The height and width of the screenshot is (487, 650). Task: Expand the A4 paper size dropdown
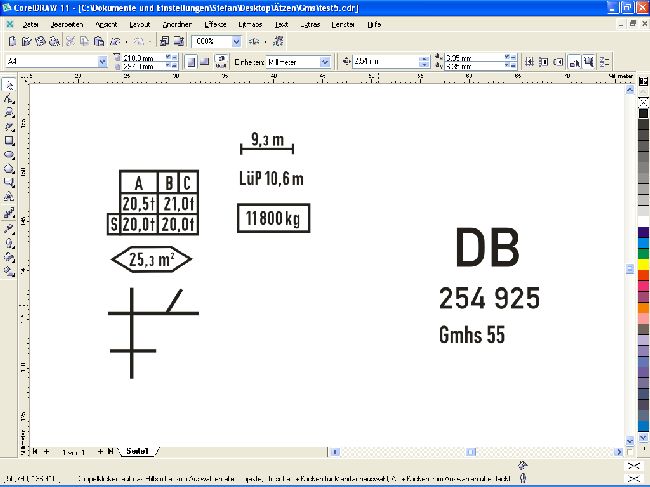click(102, 62)
